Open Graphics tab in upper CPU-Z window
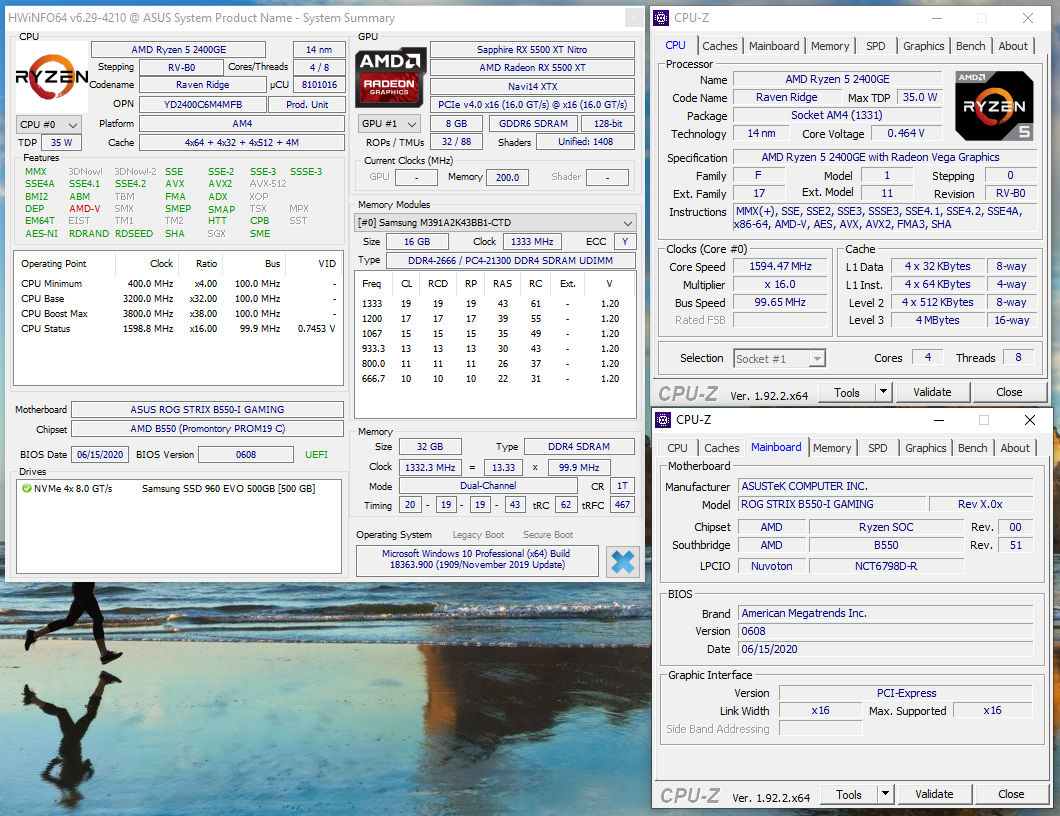 tap(923, 46)
